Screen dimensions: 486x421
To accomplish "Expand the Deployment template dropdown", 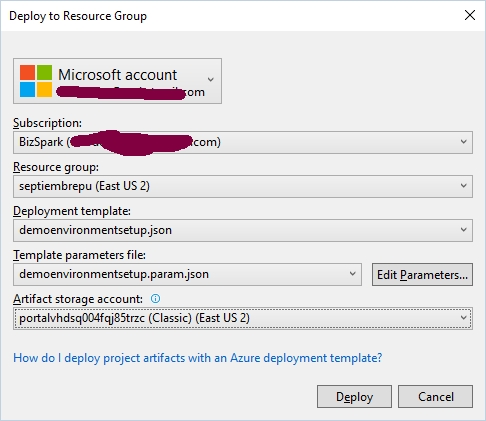I will [243, 230].
